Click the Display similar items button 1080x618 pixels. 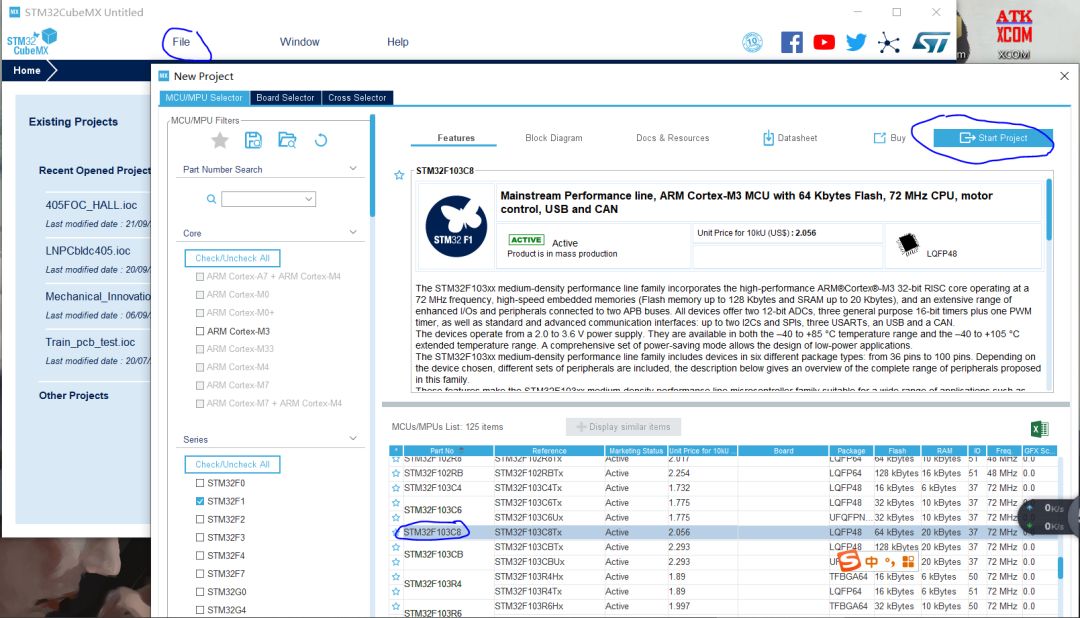pos(623,427)
